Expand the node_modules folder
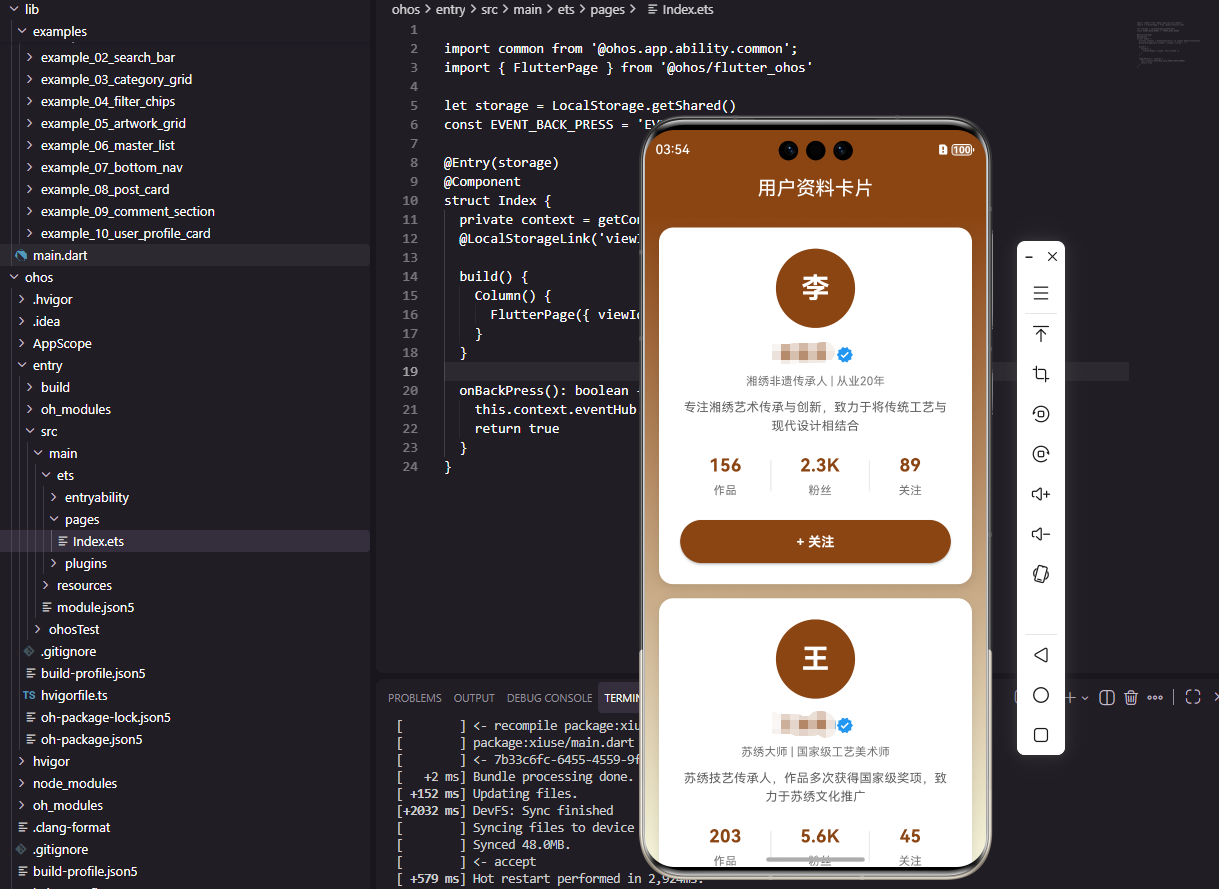The height and width of the screenshot is (889, 1219). click(x=22, y=783)
